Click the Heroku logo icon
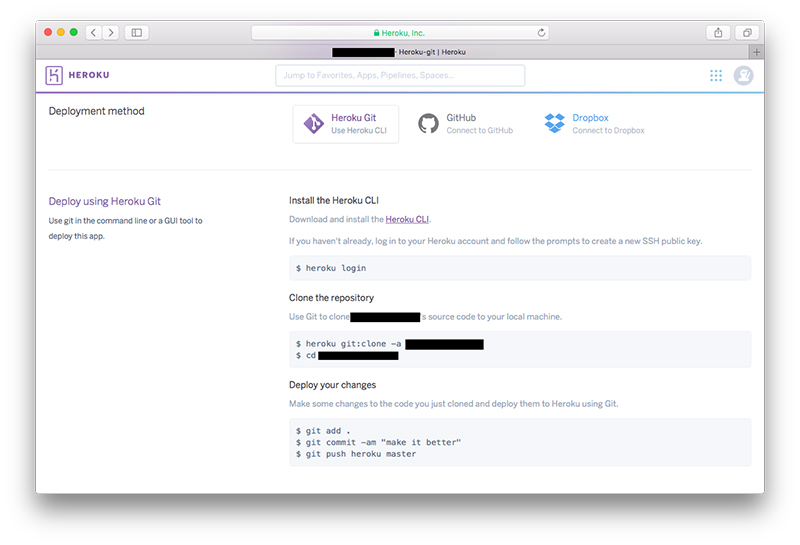The width and height of the screenshot is (800, 545). point(54,75)
